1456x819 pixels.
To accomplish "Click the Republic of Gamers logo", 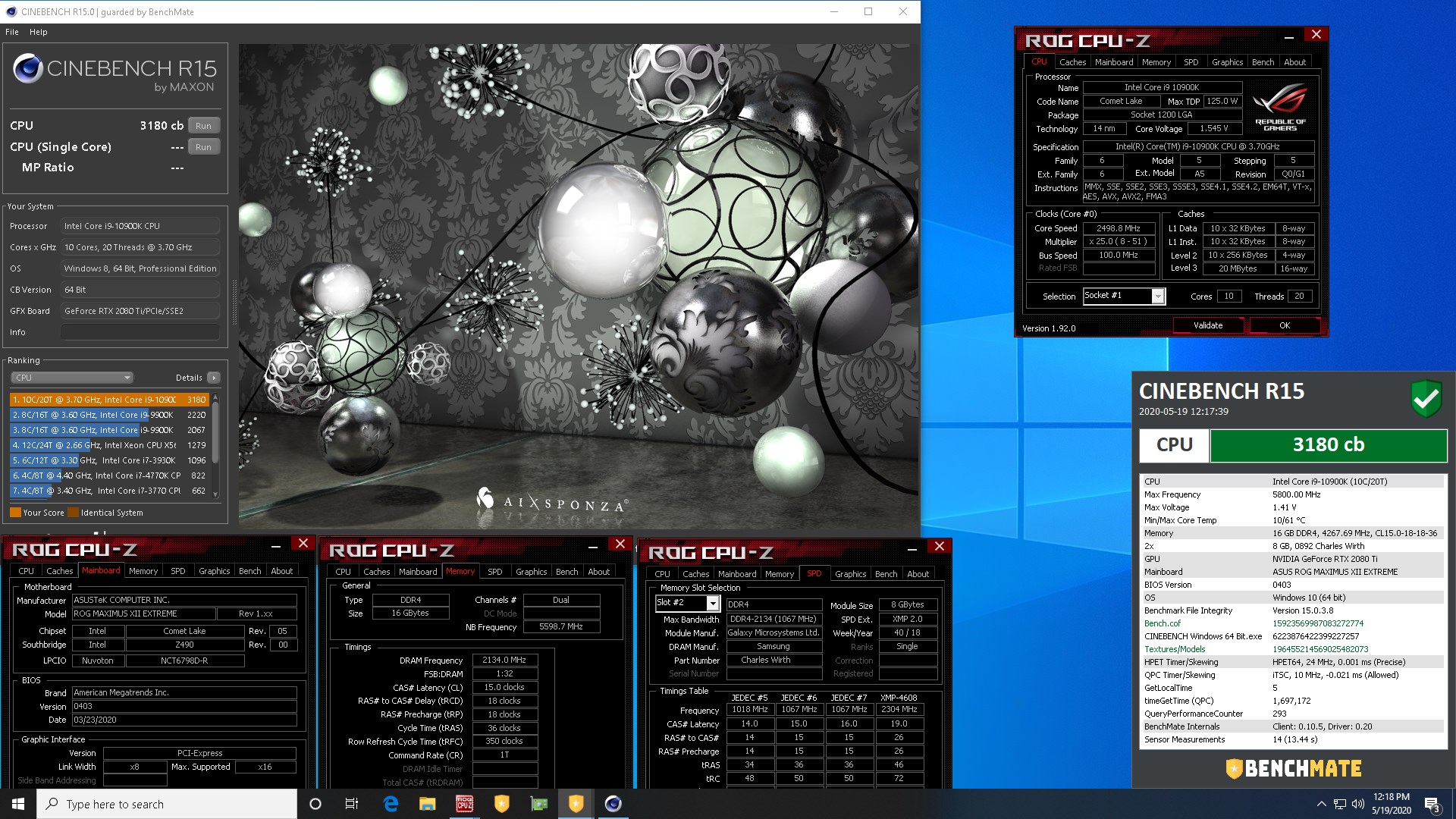I will 1280,107.
